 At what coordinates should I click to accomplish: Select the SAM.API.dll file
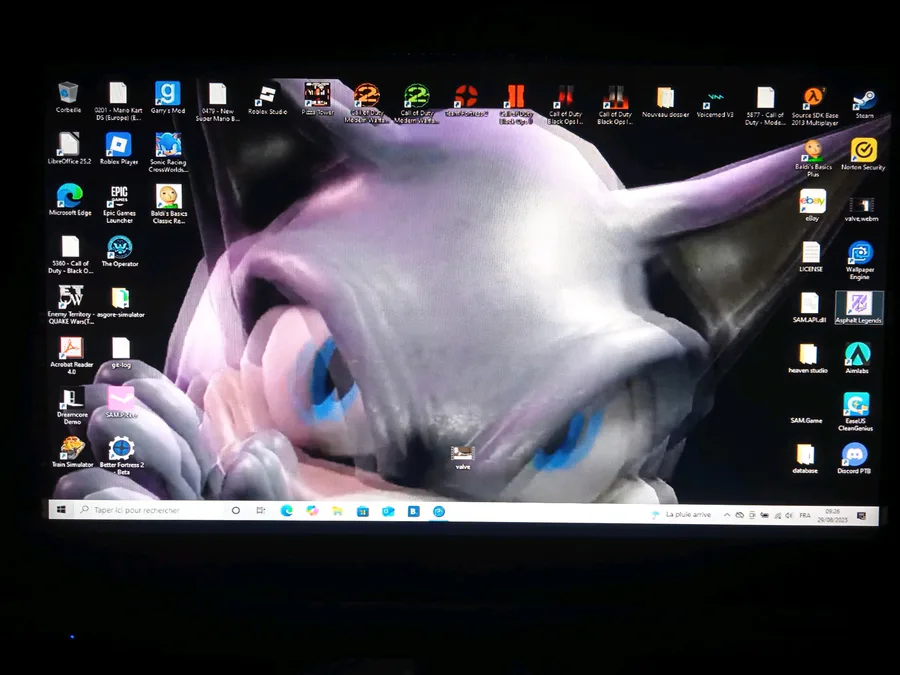click(809, 307)
